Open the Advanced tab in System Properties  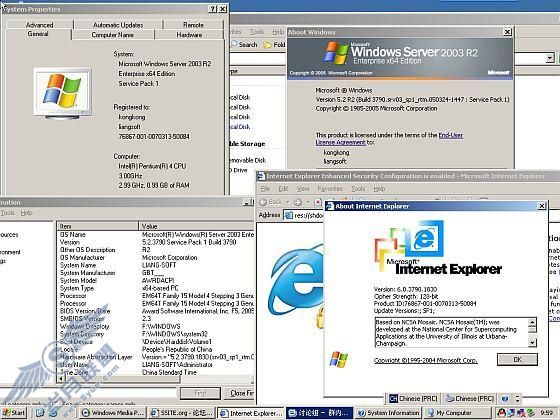[39, 25]
